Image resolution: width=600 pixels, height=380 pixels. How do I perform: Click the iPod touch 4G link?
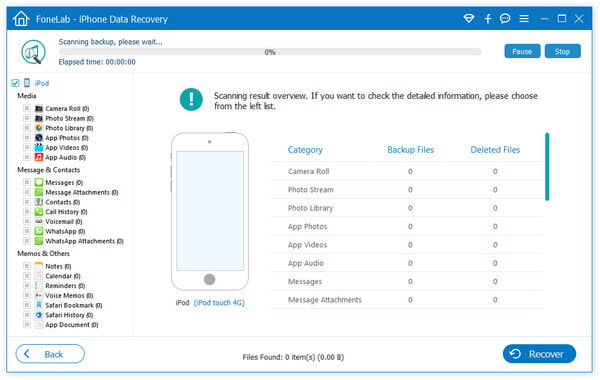pyautogui.click(x=219, y=302)
